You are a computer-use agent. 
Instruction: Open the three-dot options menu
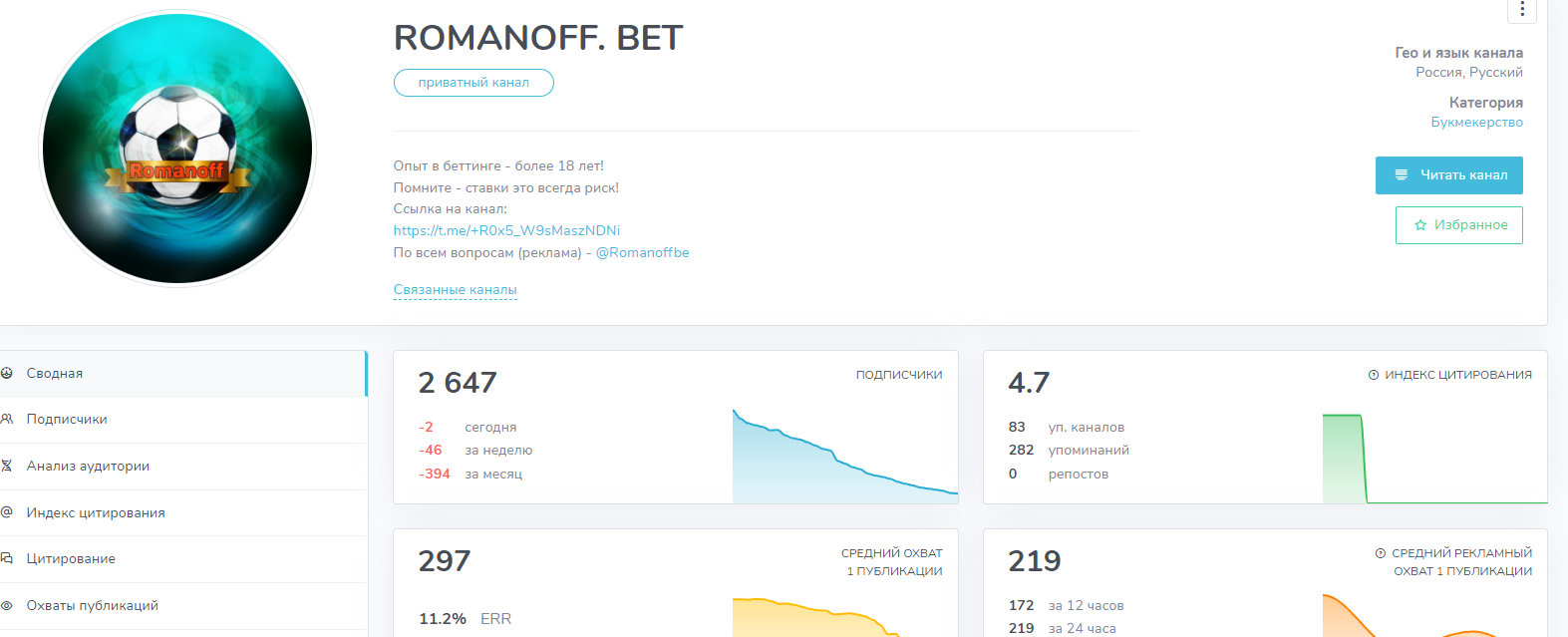[1521, 10]
